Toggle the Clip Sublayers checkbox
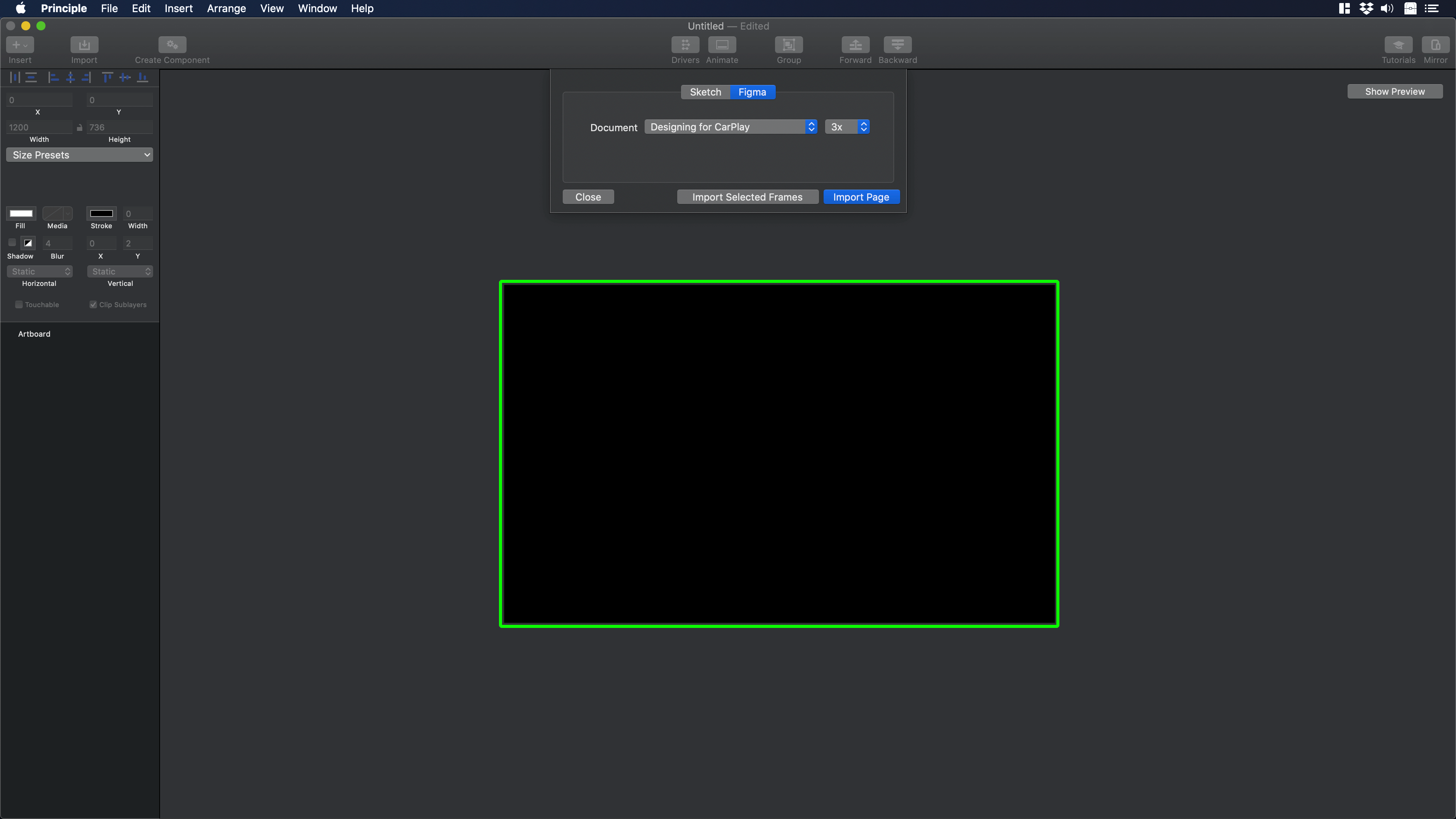This screenshot has height=819, width=1456. (93, 304)
